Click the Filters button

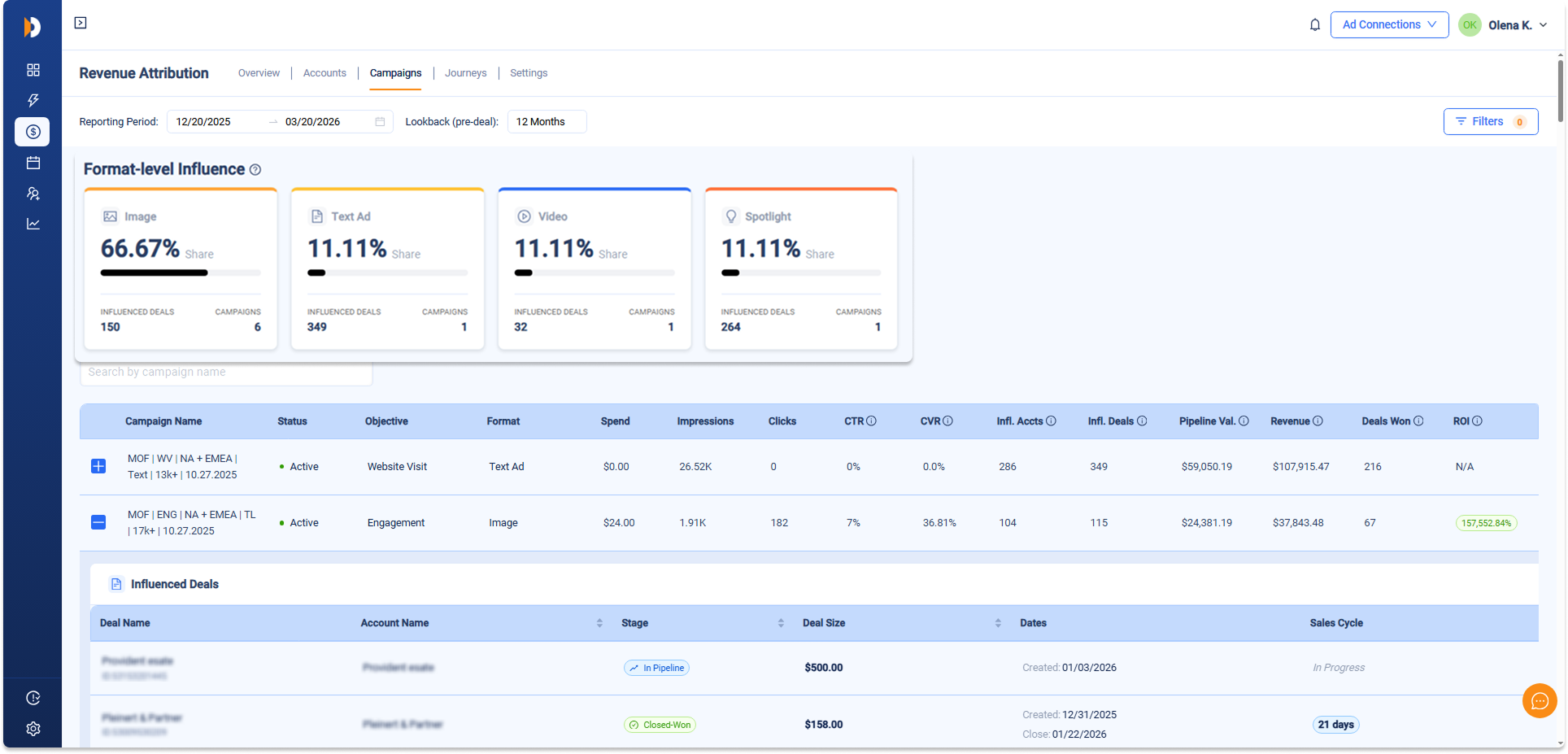(1490, 122)
